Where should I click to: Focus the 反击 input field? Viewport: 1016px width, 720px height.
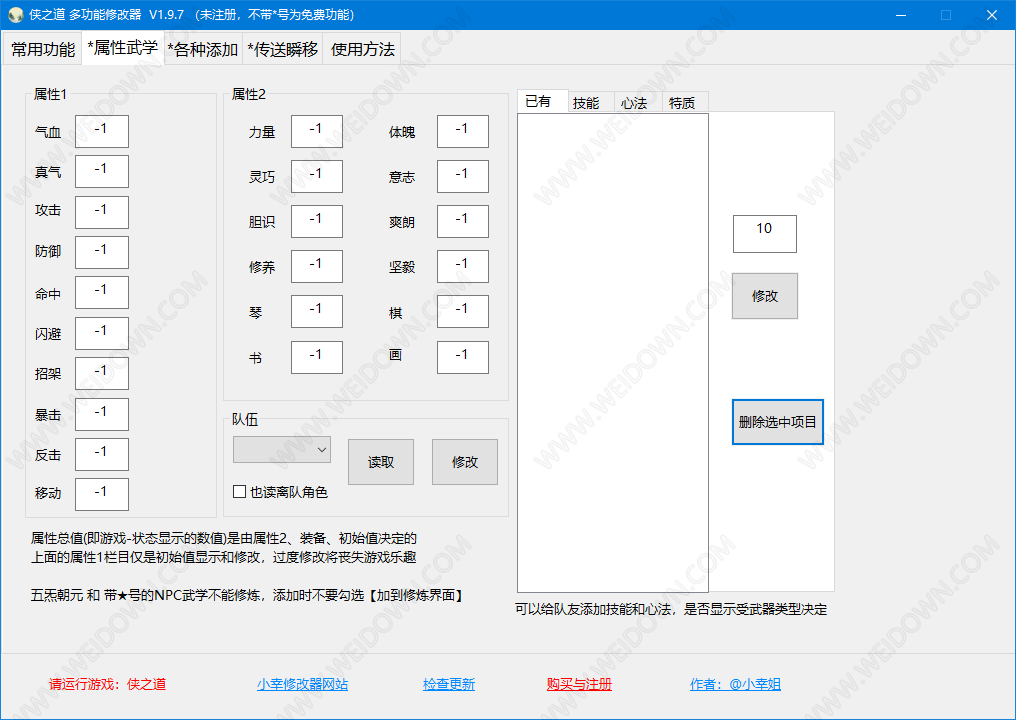pyautogui.click(x=102, y=454)
